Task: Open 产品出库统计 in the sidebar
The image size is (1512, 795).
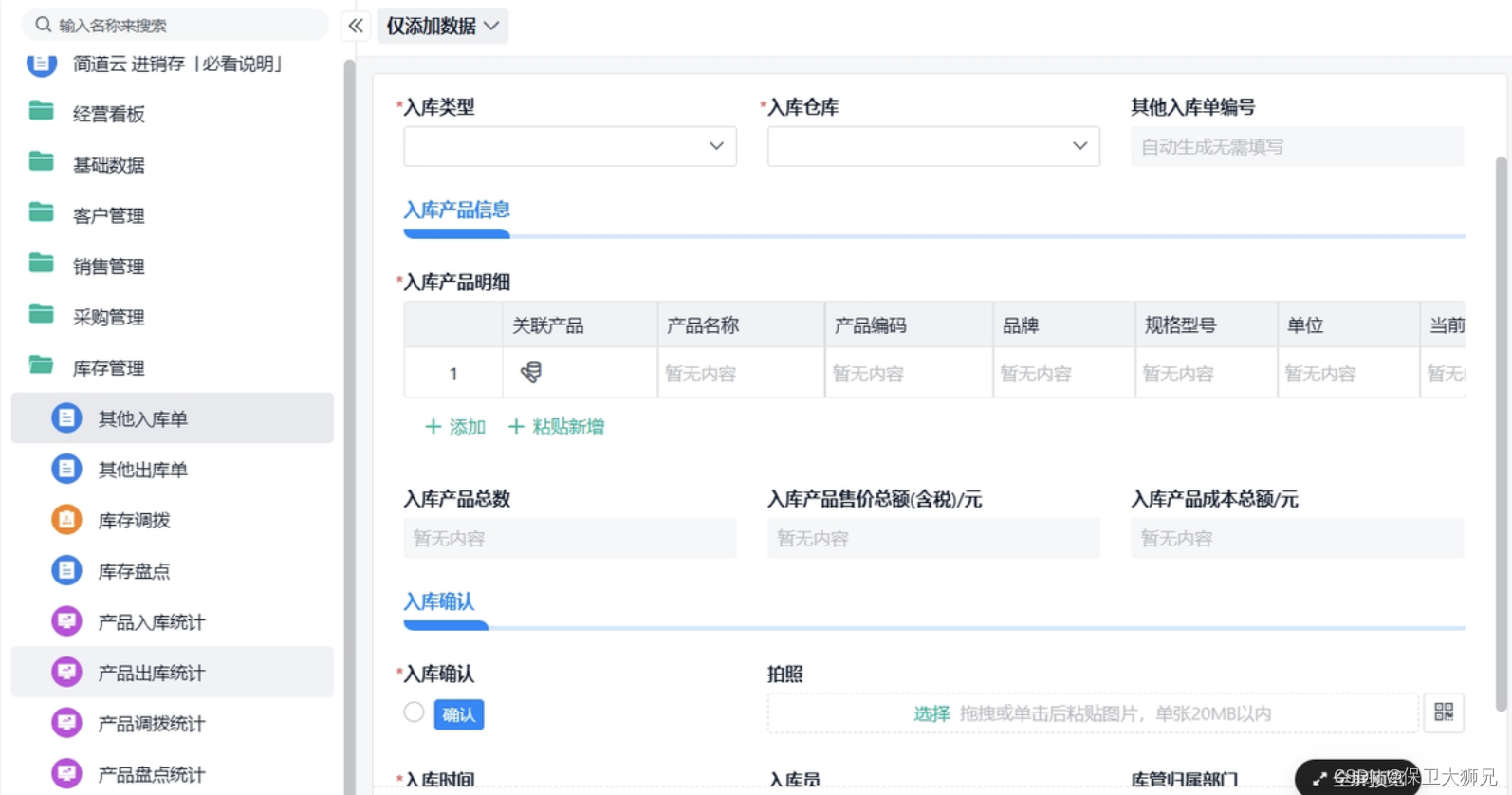Action: [x=172, y=672]
